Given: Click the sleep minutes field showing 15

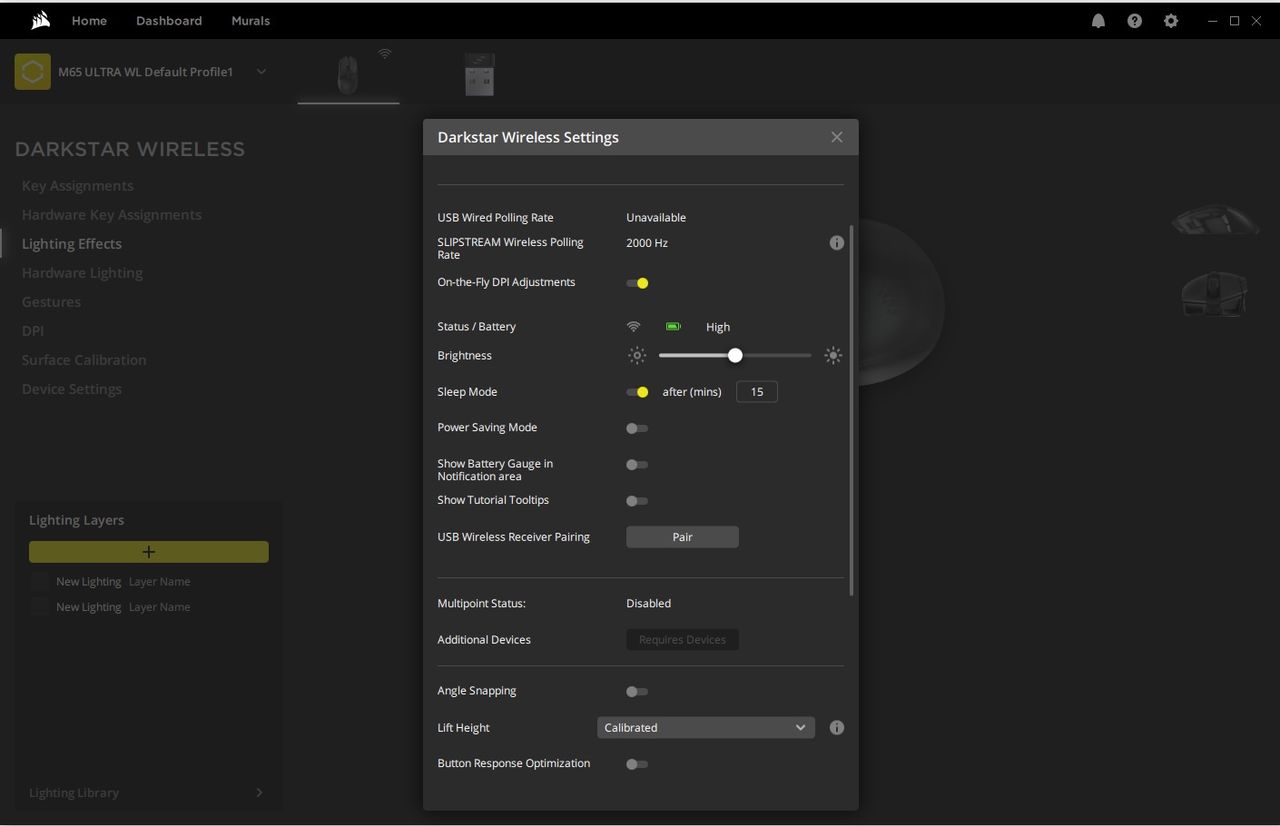Looking at the screenshot, I should coord(757,392).
